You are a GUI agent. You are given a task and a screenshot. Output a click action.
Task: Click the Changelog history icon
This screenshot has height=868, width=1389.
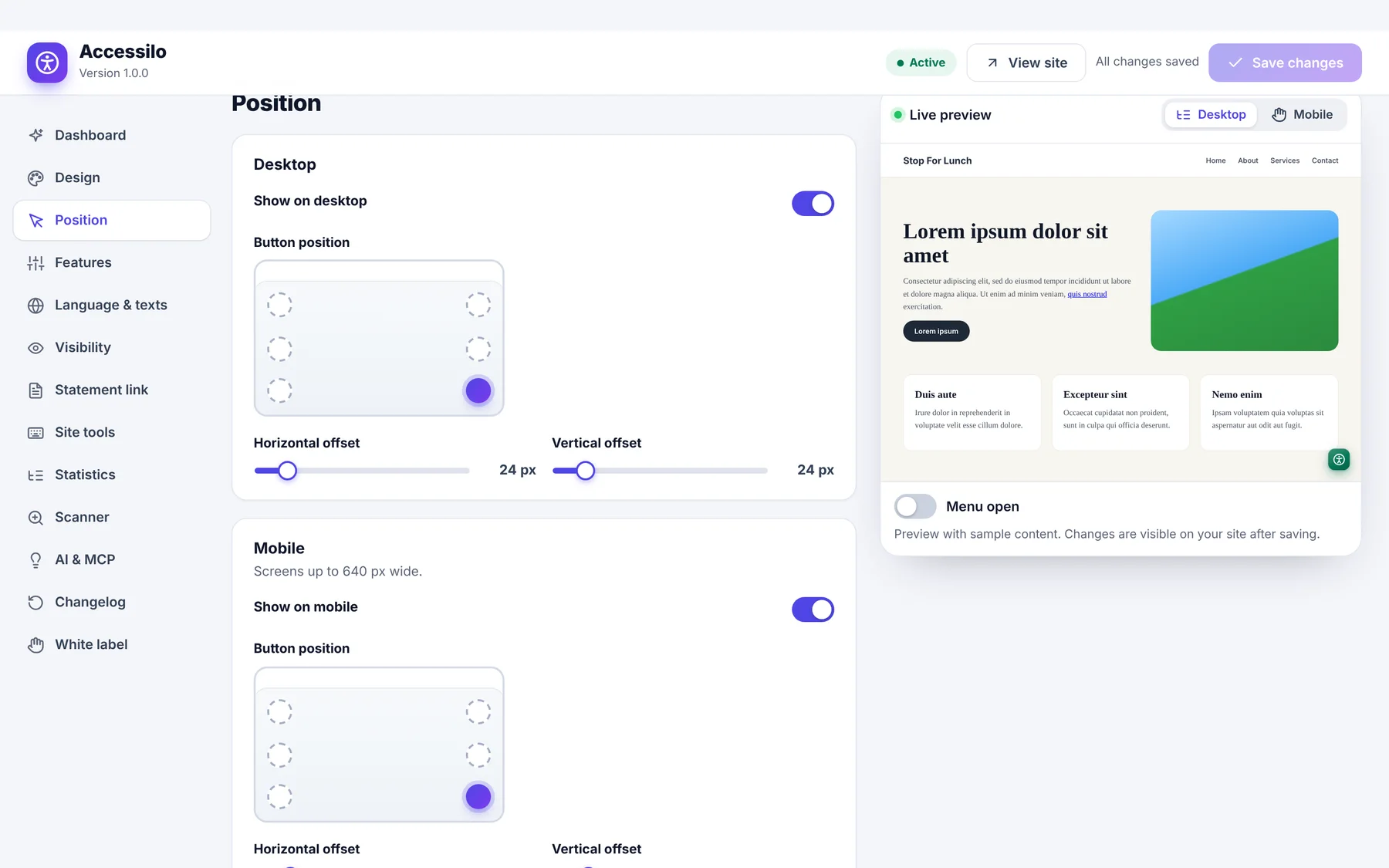coord(35,603)
